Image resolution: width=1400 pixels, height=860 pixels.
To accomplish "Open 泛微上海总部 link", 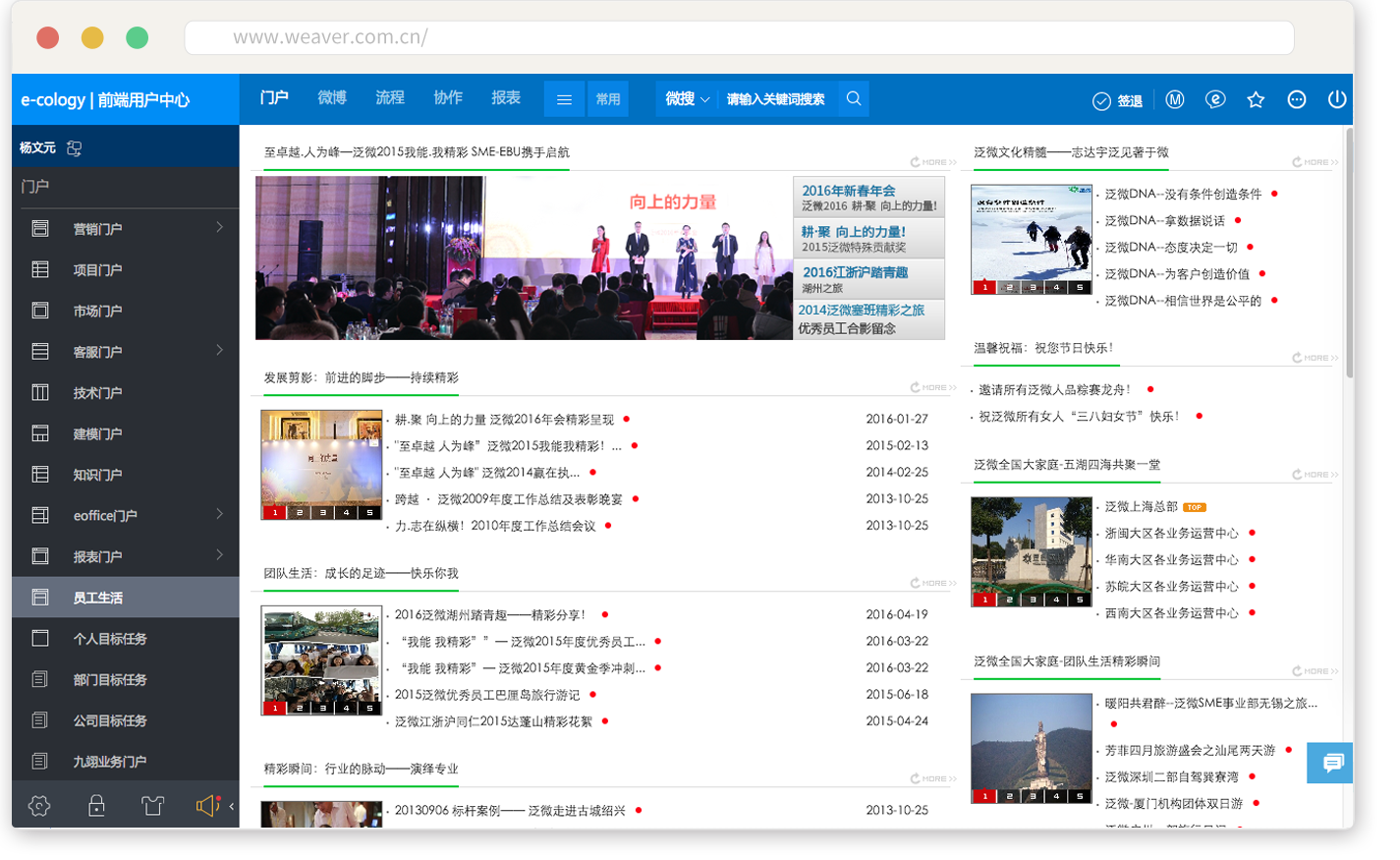I will click(1141, 507).
